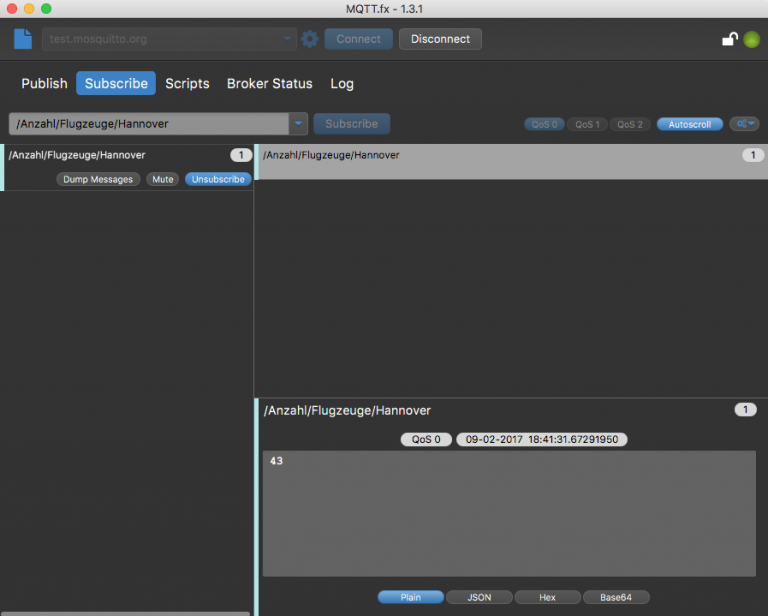The height and width of the screenshot is (616, 768).
Task: Select QoS 1 for subscription
Action: tap(587, 124)
